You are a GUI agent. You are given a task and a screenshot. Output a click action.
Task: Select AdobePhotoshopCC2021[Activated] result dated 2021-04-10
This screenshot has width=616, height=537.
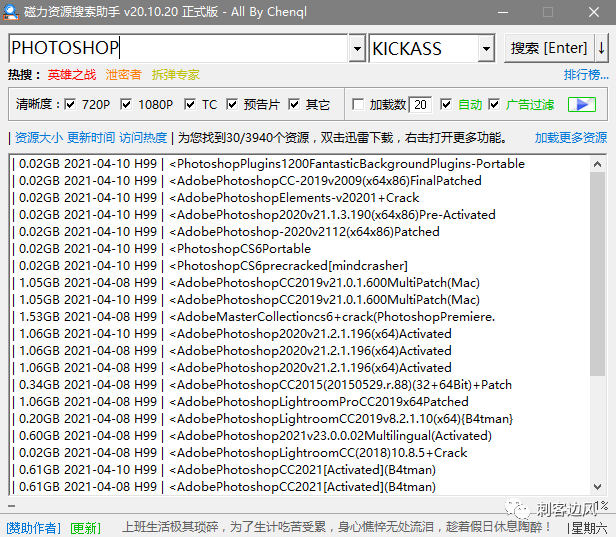[301, 470]
